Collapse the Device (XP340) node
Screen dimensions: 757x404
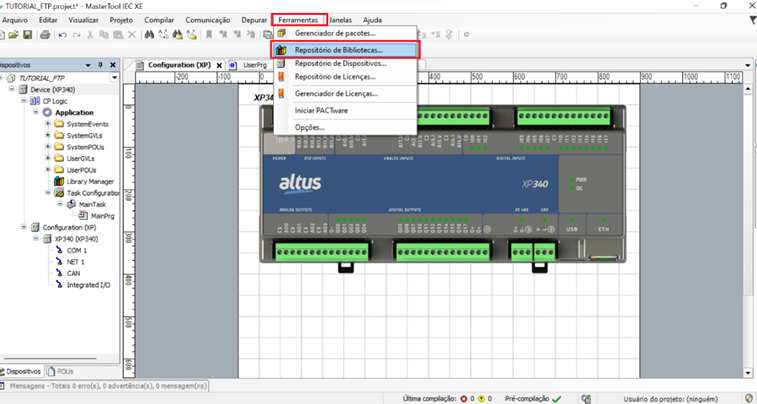tap(12, 89)
